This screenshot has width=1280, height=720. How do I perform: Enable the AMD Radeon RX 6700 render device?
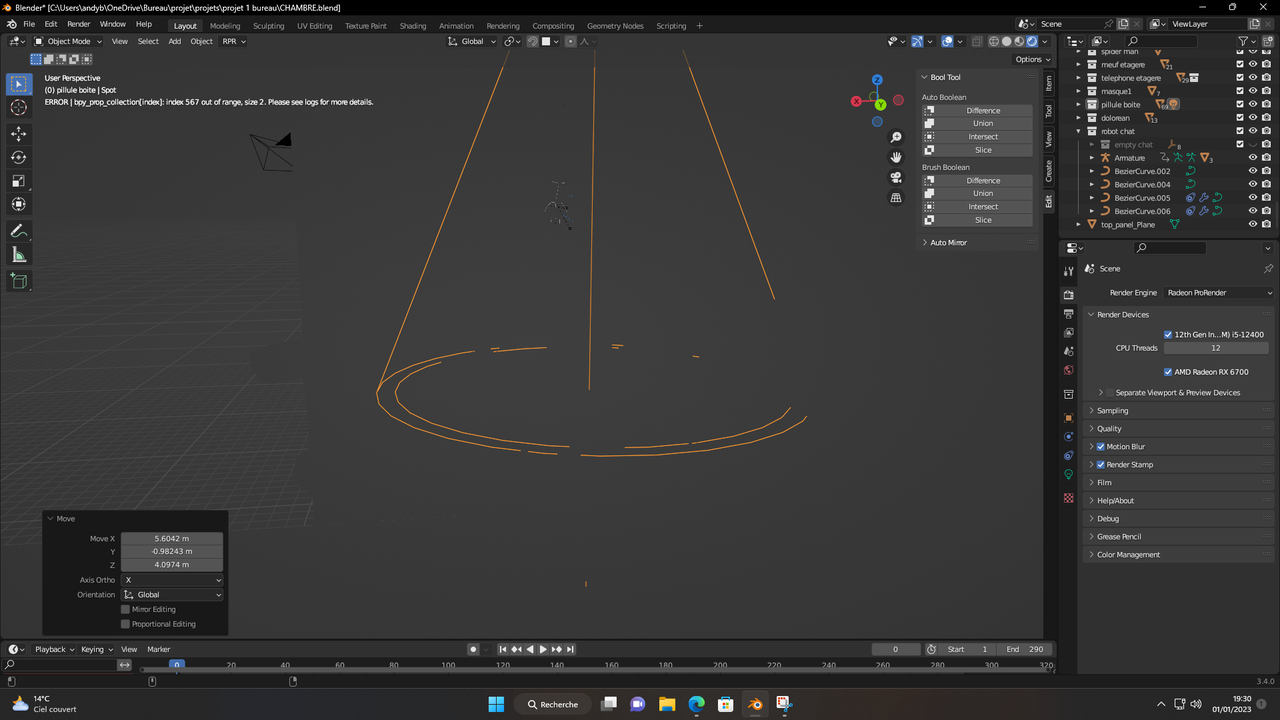coord(1167,371)
